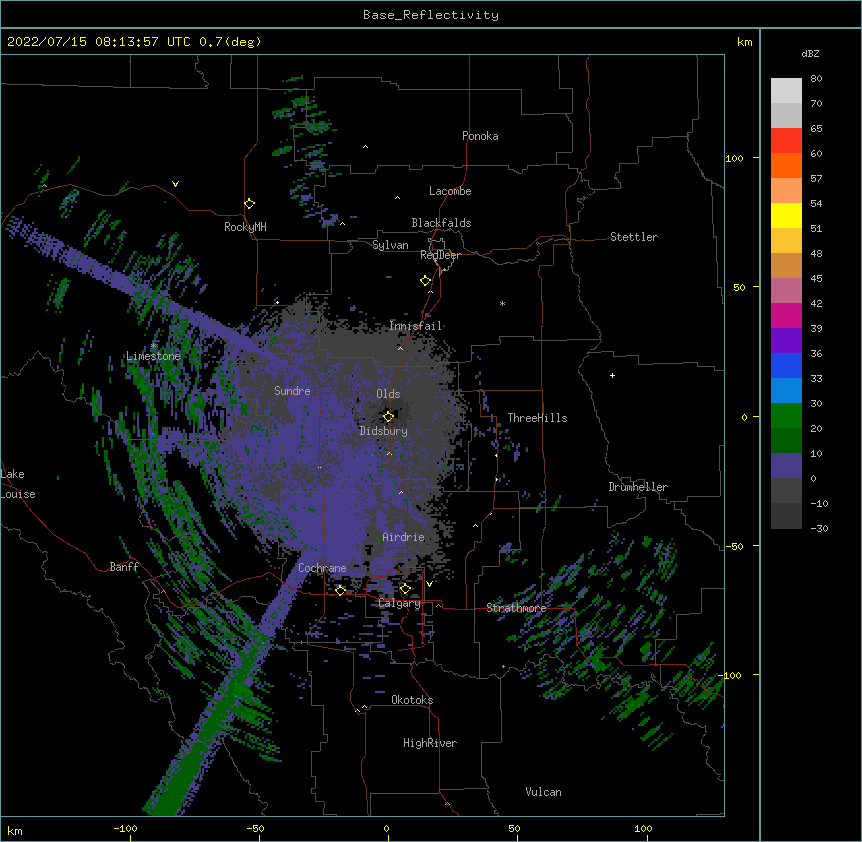
Task: Click the Lake Louise label
Action: pyautogui.click(x=18, y=484)
